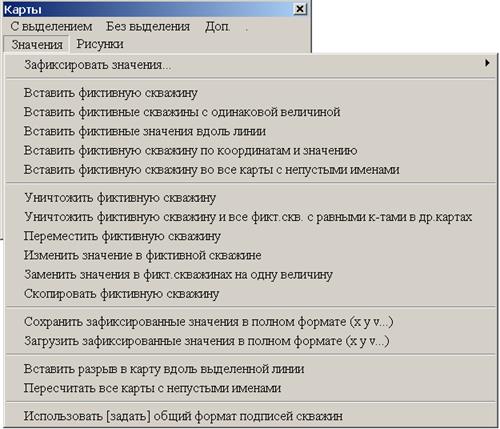Screen dimensions: 500x429
Task: Select 'Вставить разрыв в карту вдоль выделенной линии'
Action: 251,369
